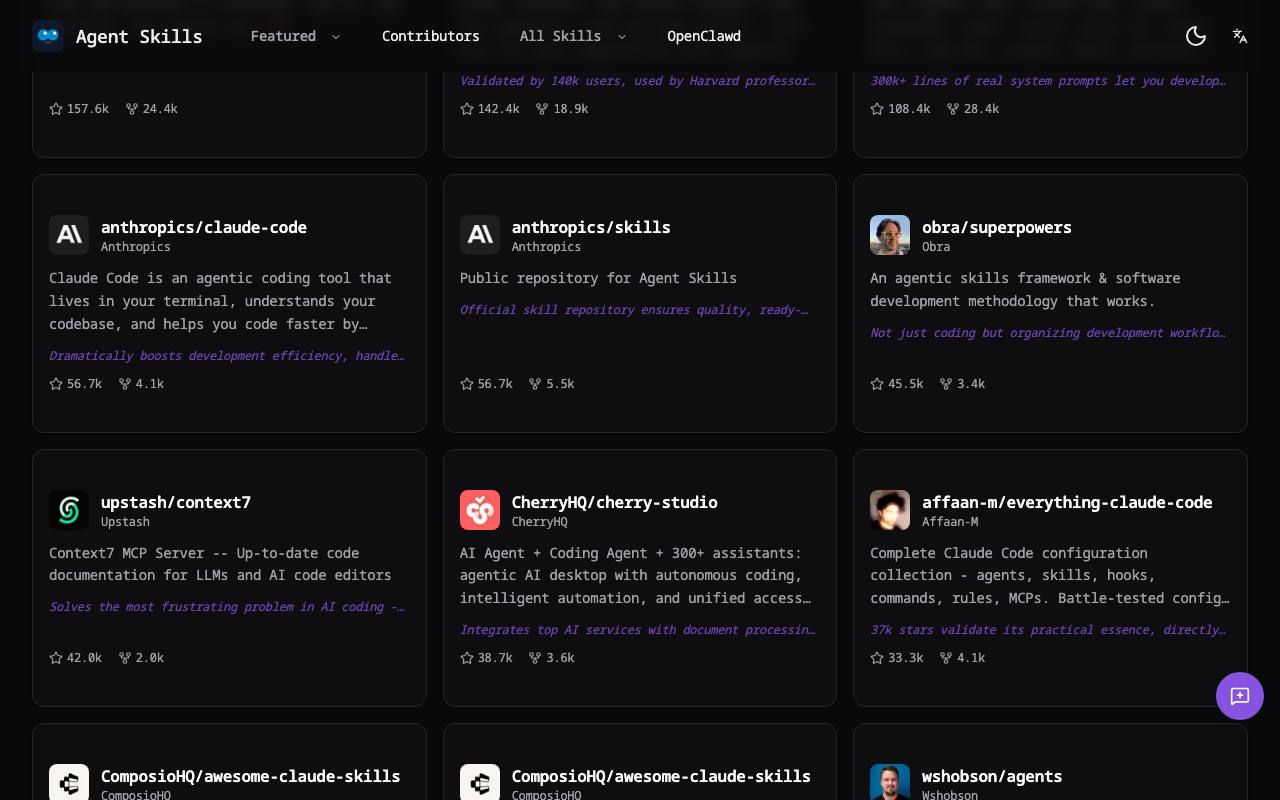Click 'Validated by 140k users' tagline
Image resolution: width=1280 pixels, height=800 pixels.
click(638, 81)
